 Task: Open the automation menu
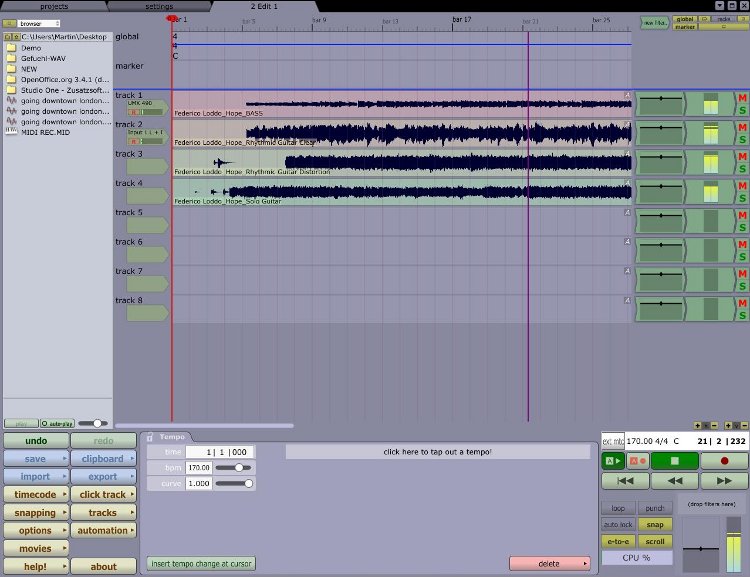point(103,530)
